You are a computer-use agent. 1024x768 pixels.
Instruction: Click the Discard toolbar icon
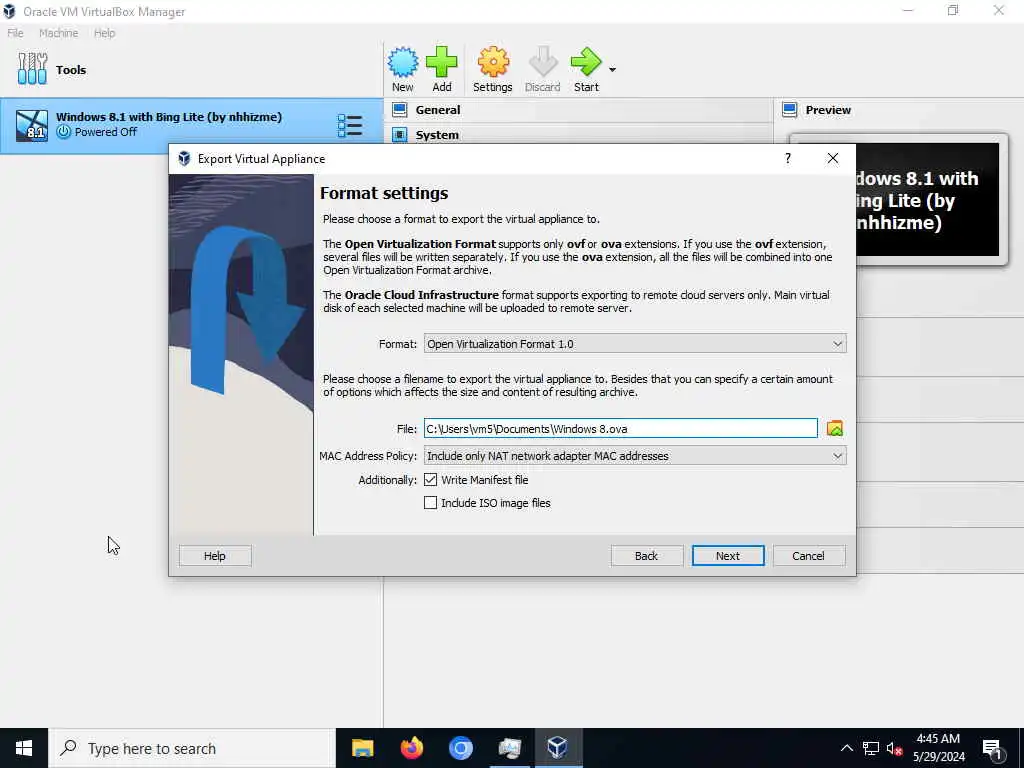pyautogui.click(x=543, y=63)
